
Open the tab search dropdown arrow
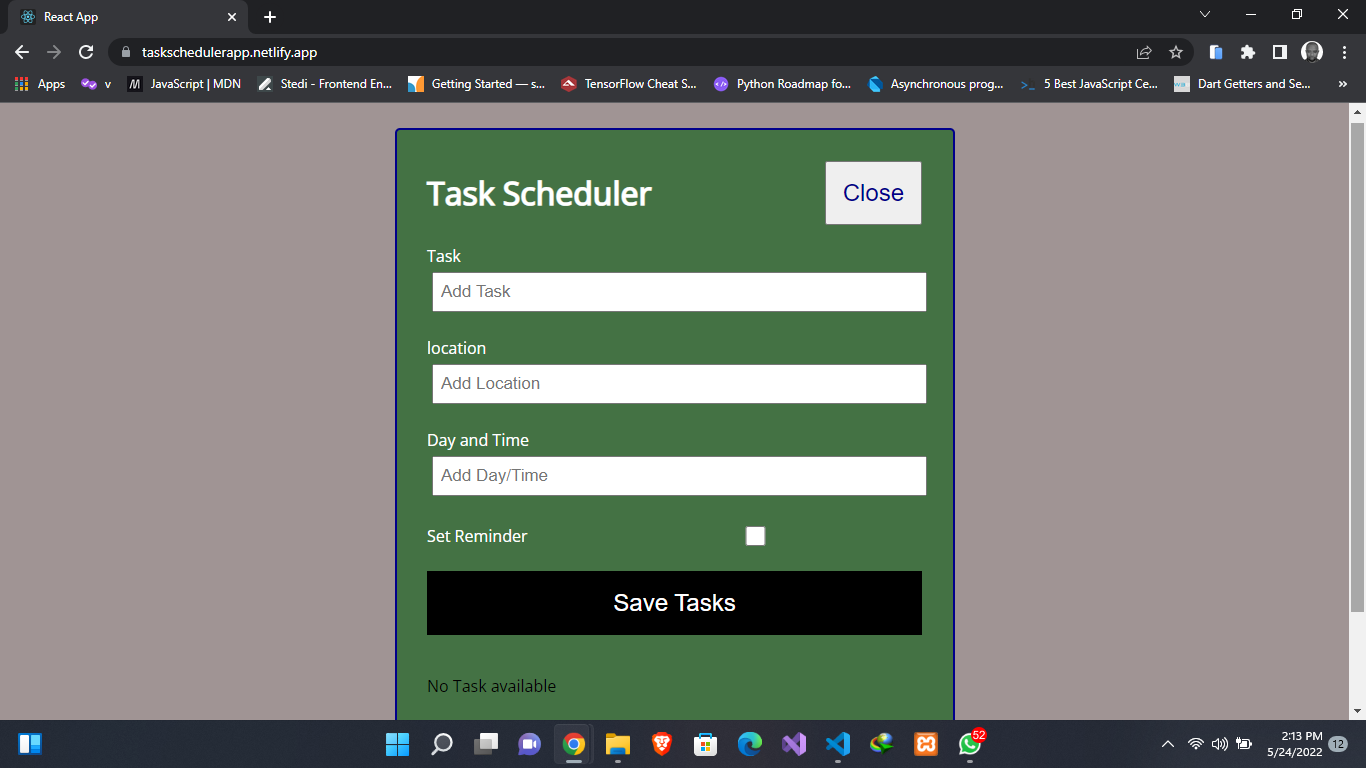pos(1205,14)
